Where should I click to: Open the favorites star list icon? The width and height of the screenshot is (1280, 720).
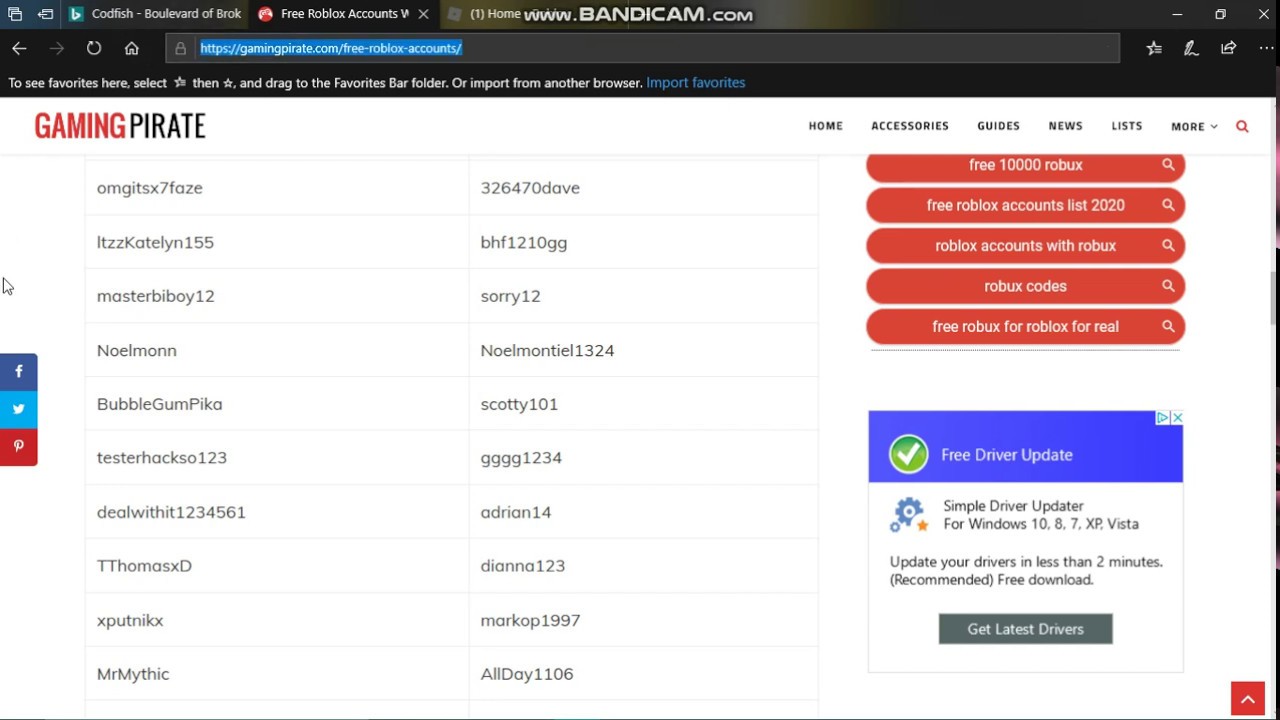pyautogui.click(x=1154, y=48)
